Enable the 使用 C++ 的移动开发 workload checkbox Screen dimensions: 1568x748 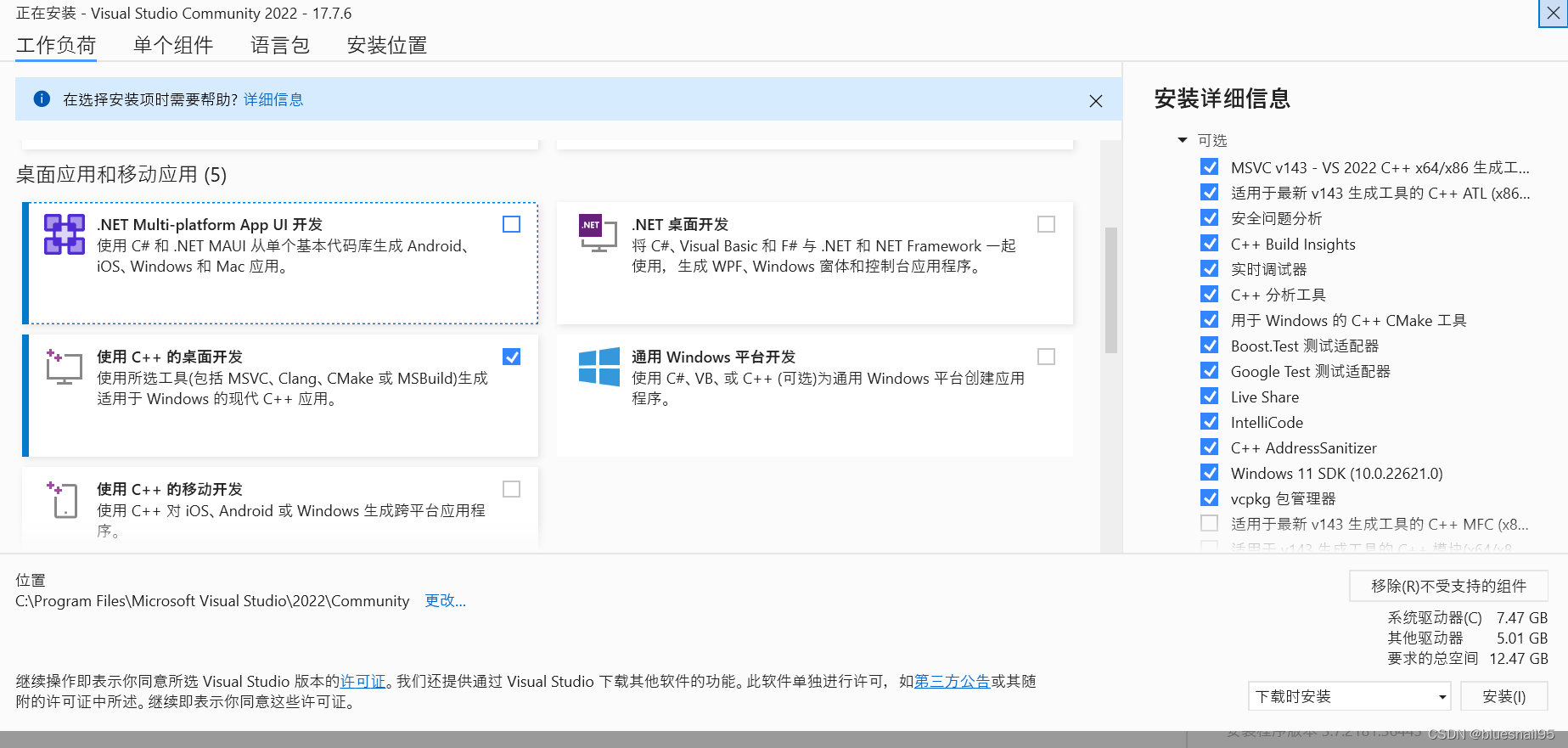pos(511,489)
